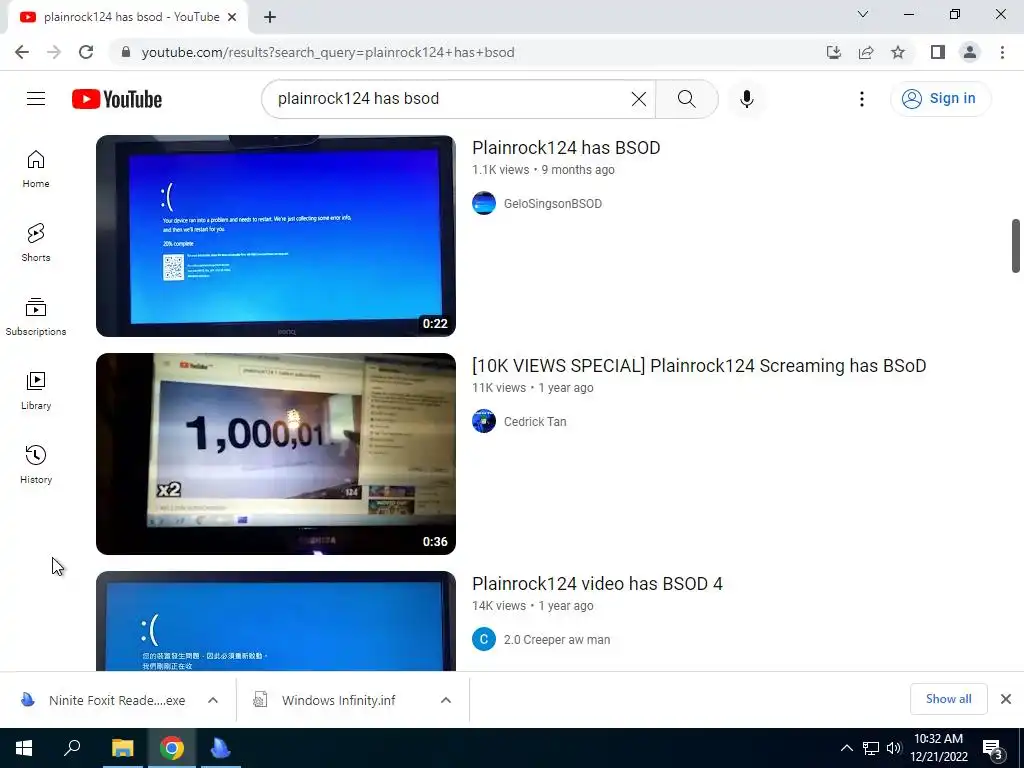
Task: Toggle the Chrome side panel
Action: [x=938, y=52]
